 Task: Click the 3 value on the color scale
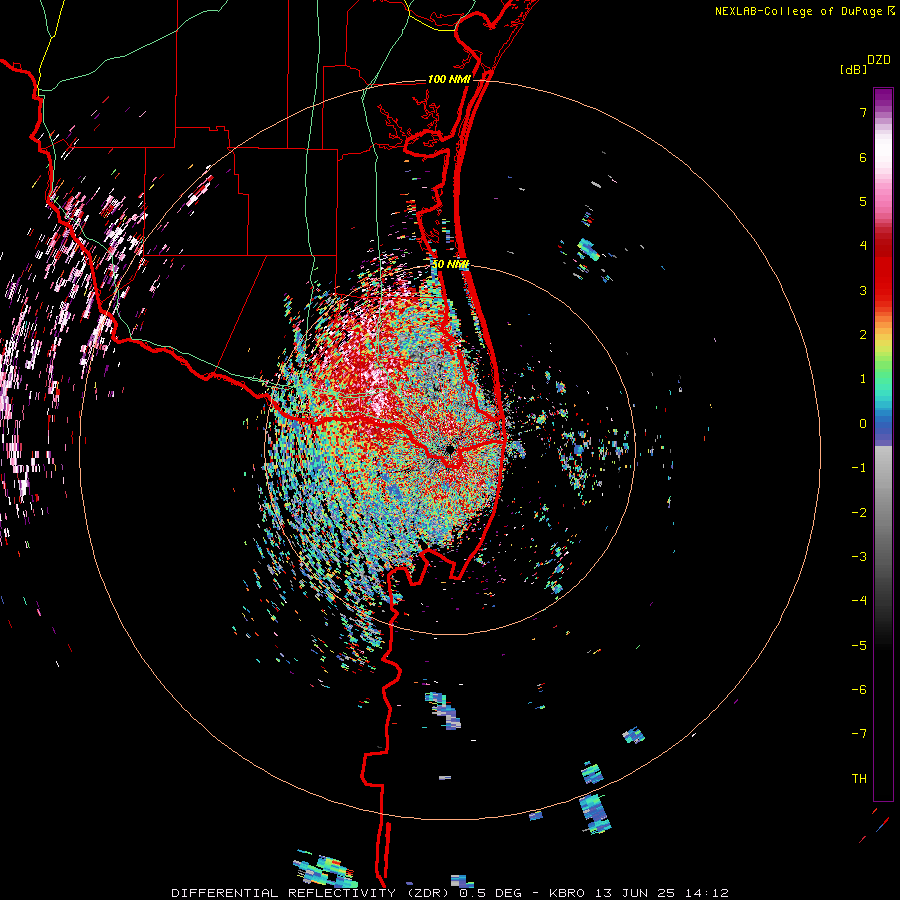(x=863, y=290)
